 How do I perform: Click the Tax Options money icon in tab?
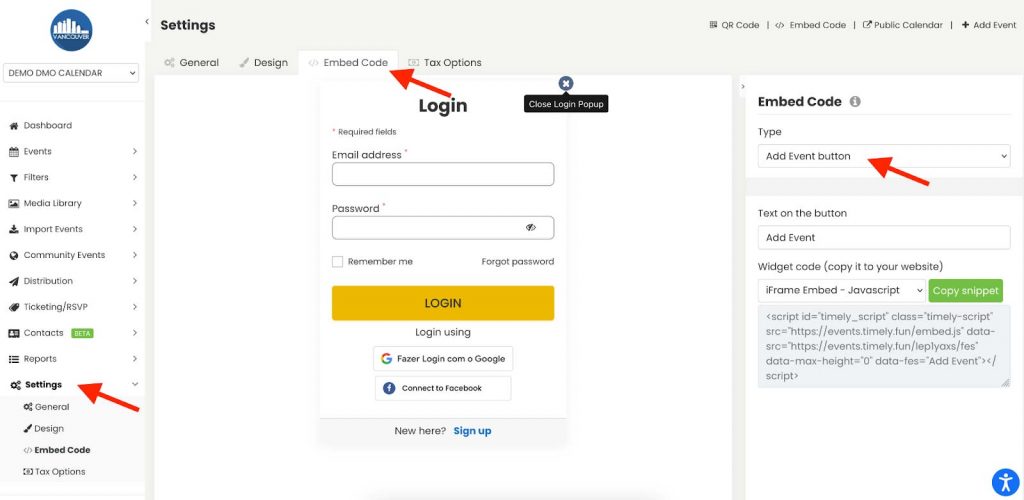pyautogui.click(x=413, y=63)
